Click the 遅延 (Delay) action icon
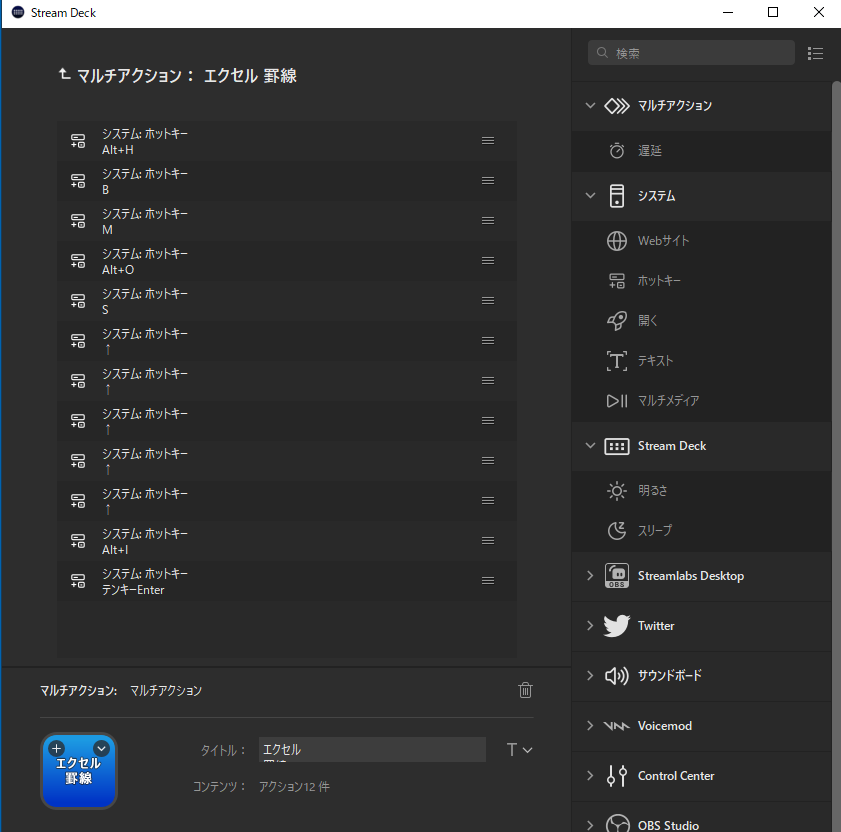 pyautogui.click(x=617, y=150)
